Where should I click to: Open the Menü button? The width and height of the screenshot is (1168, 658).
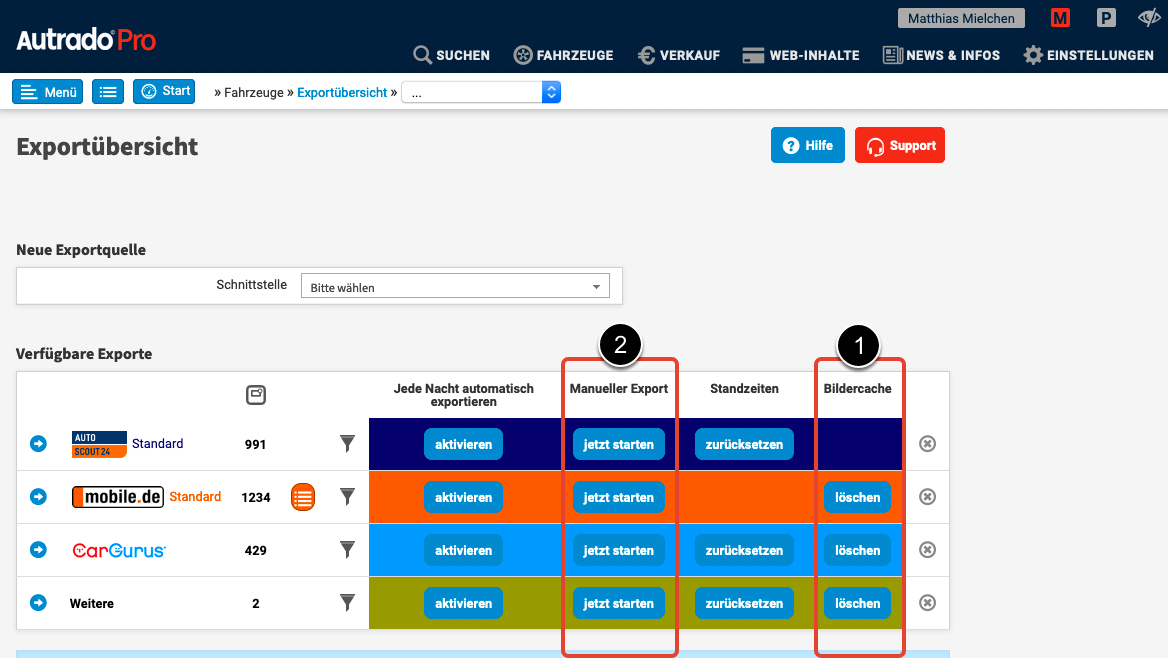[x=48, y=92]
